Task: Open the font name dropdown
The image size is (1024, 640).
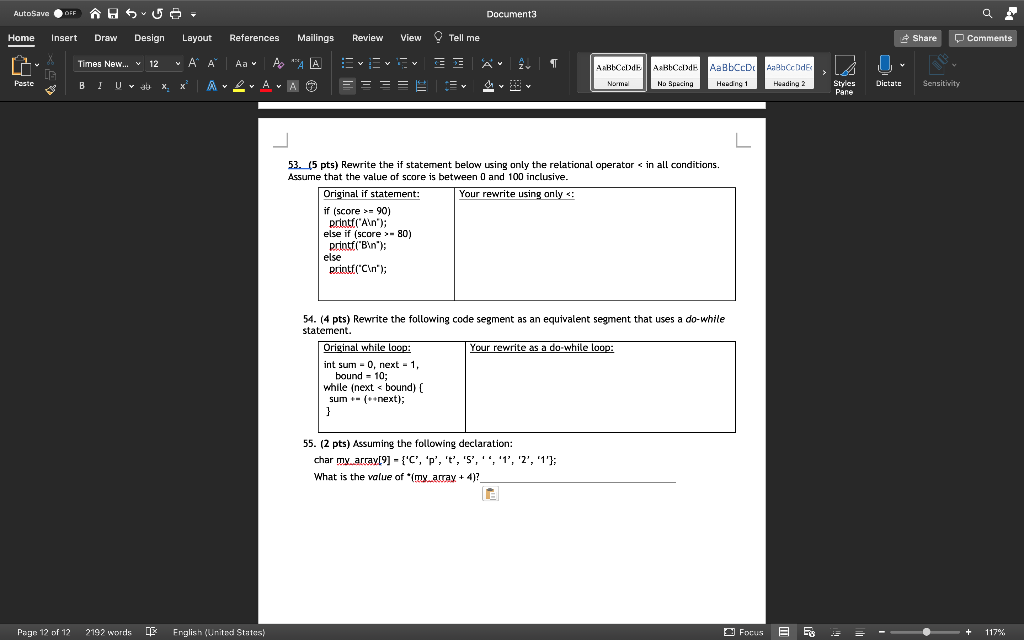Action: [138, 63]
